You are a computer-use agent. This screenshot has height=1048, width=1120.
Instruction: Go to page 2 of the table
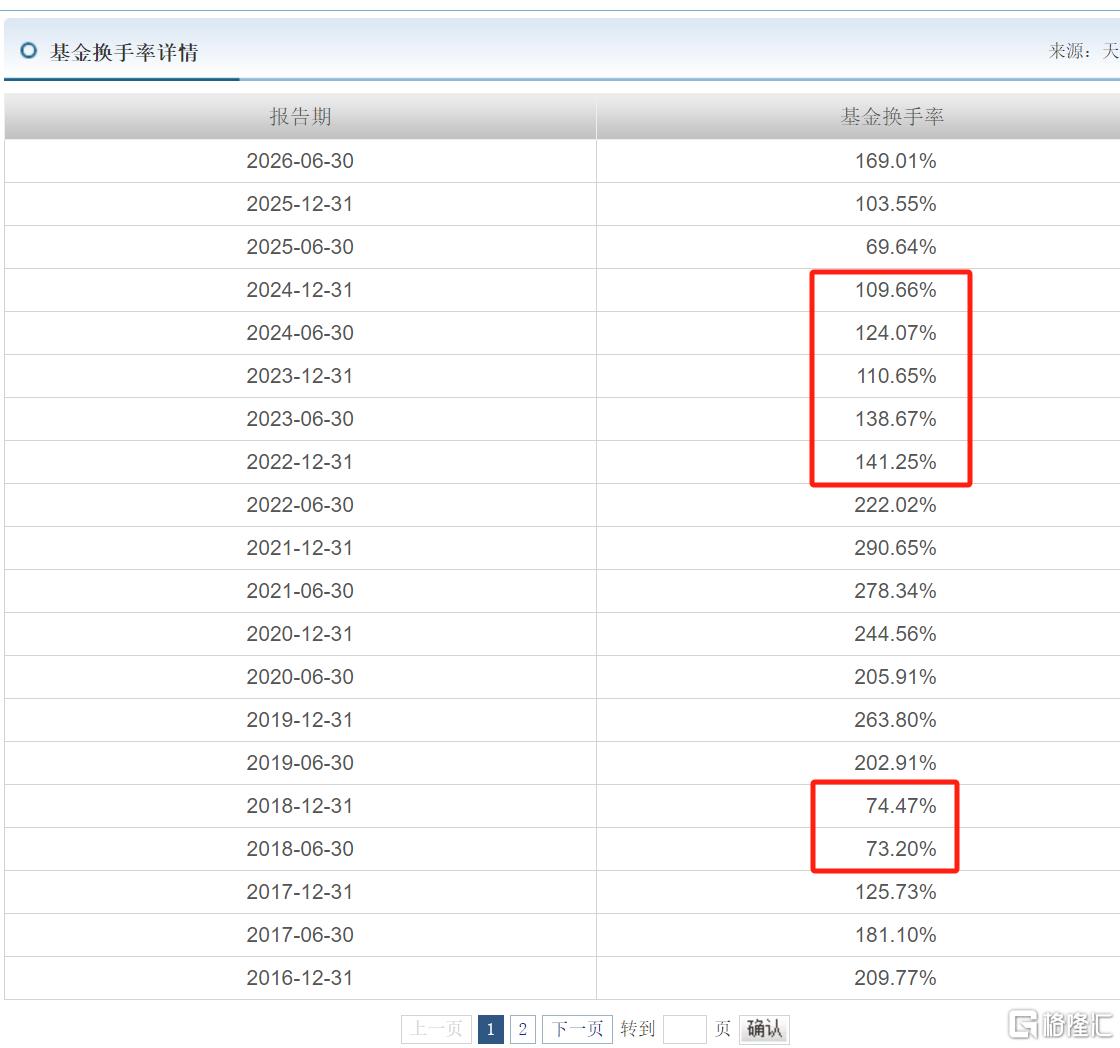(523, 1029)
